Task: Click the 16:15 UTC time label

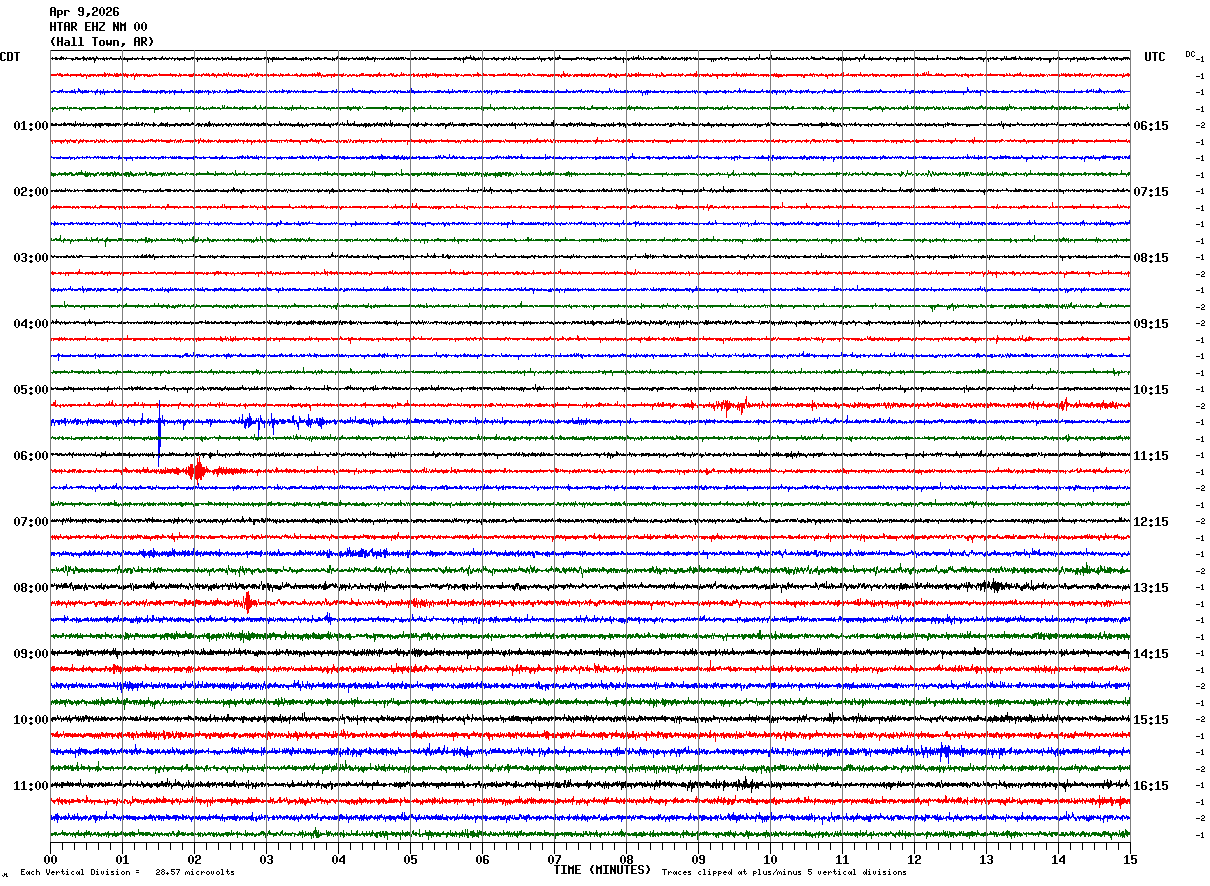Action: pos(1151,786)
